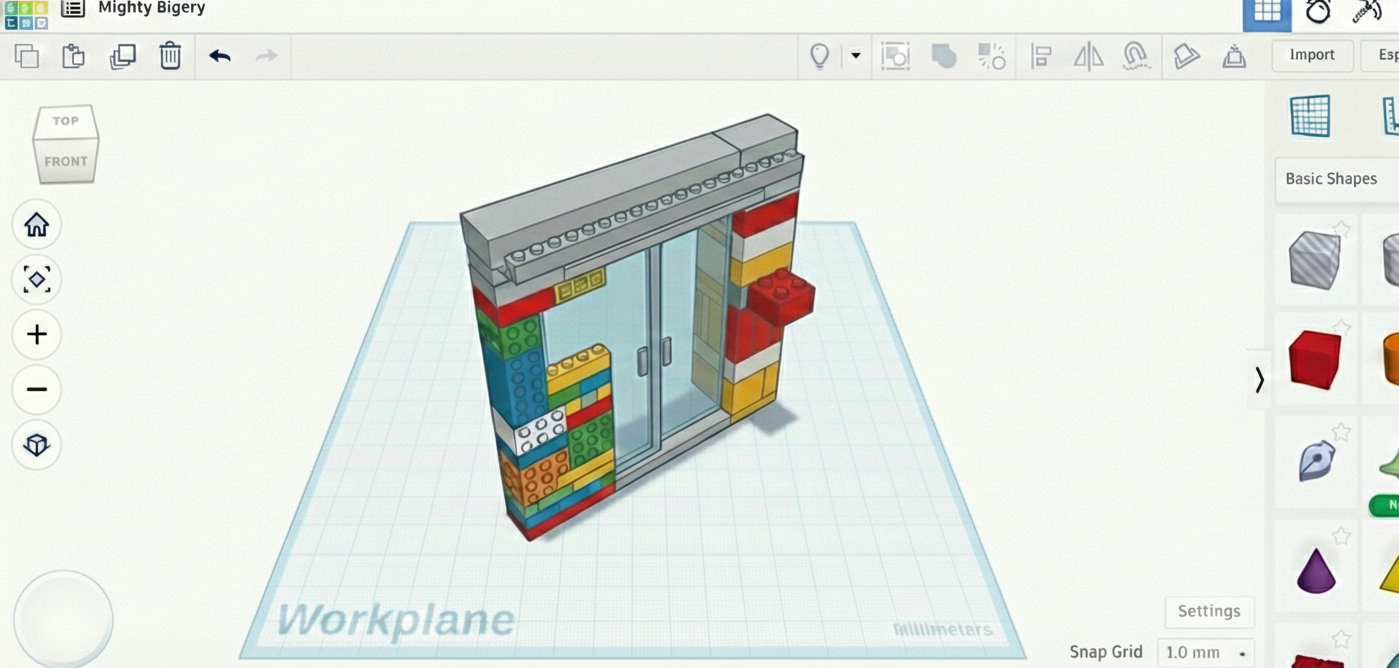Screen dimensions: 1399x668
Task: Click the Import button
Action: tap(1312, 55)
